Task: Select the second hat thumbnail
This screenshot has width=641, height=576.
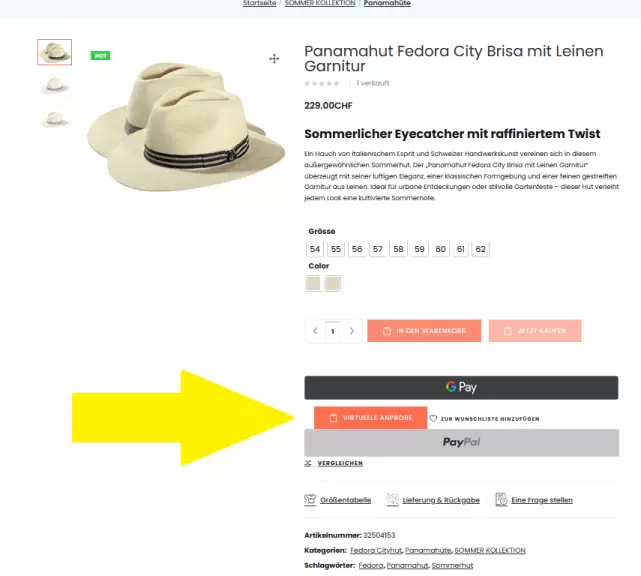Action: point(54,86)
